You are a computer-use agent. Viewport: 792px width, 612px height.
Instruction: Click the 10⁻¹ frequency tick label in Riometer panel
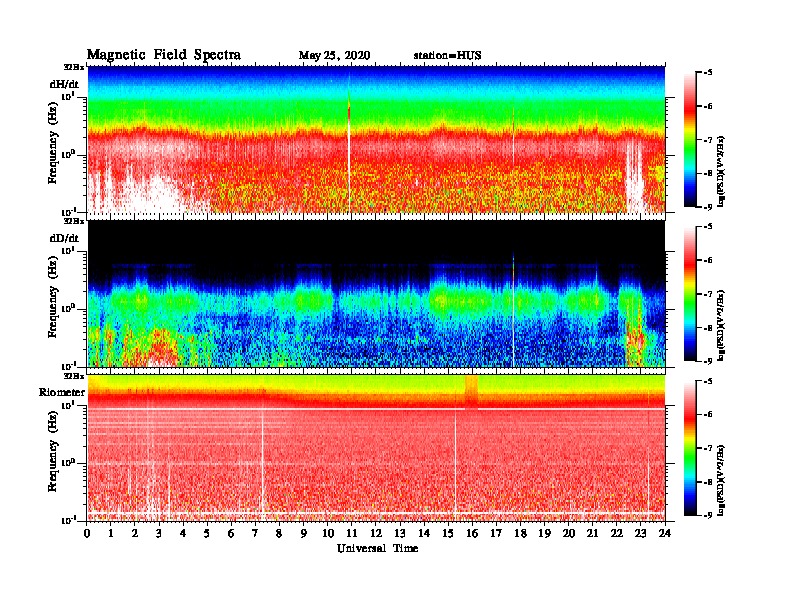coord(68,521)
